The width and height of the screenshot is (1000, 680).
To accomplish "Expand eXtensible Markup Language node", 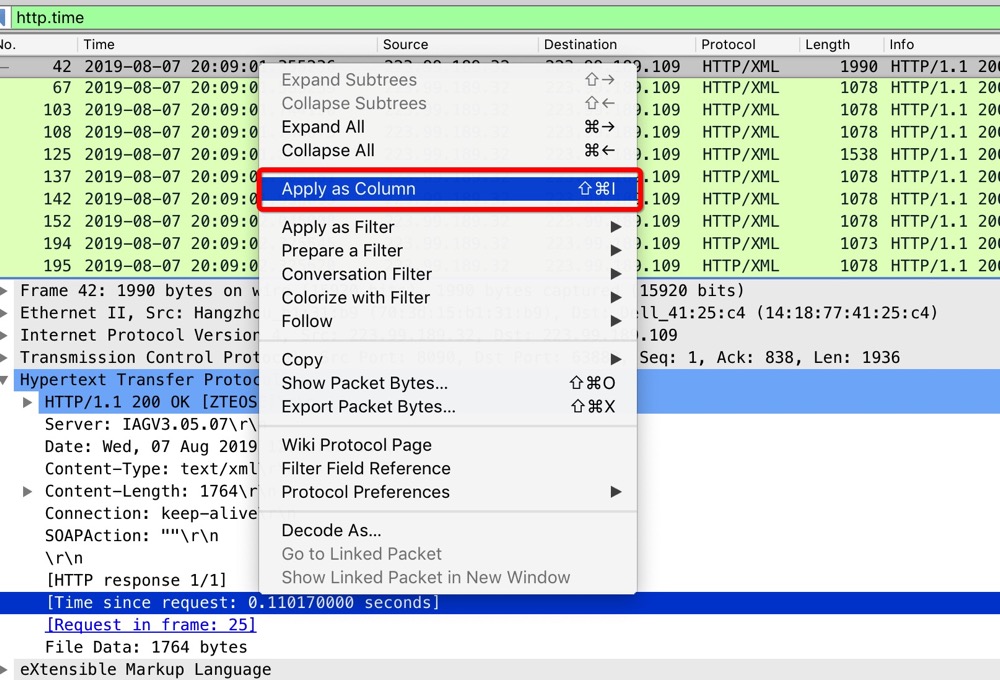I will tap(5, 669).
